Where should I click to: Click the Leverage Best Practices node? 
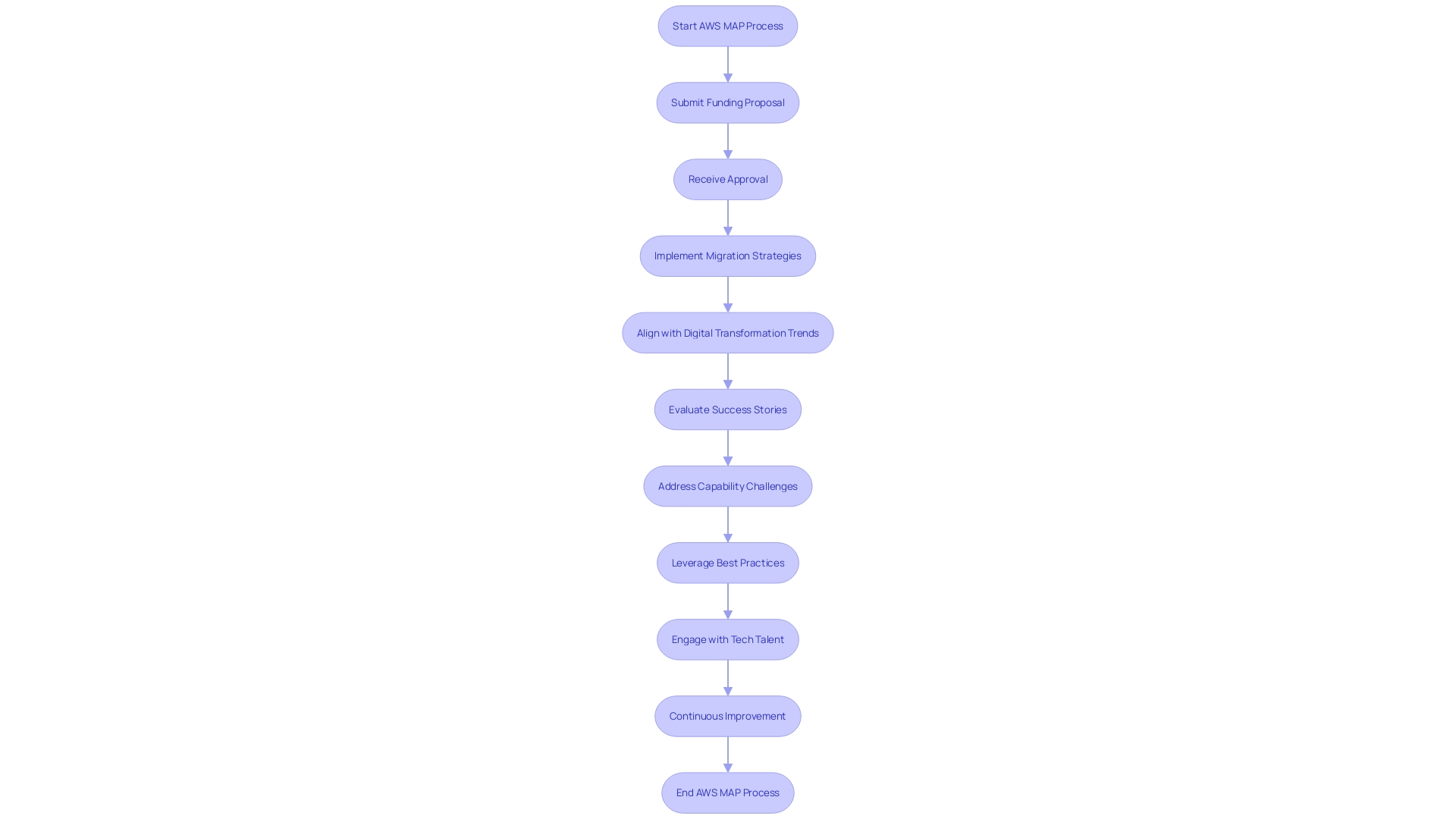(727, 562)
